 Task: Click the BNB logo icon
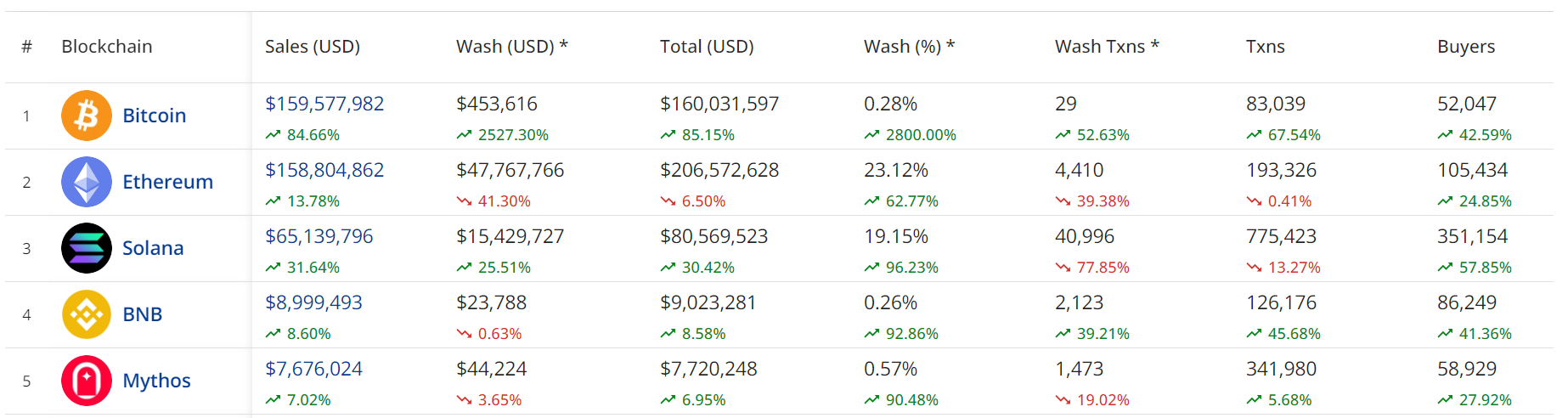click(87, 314)
